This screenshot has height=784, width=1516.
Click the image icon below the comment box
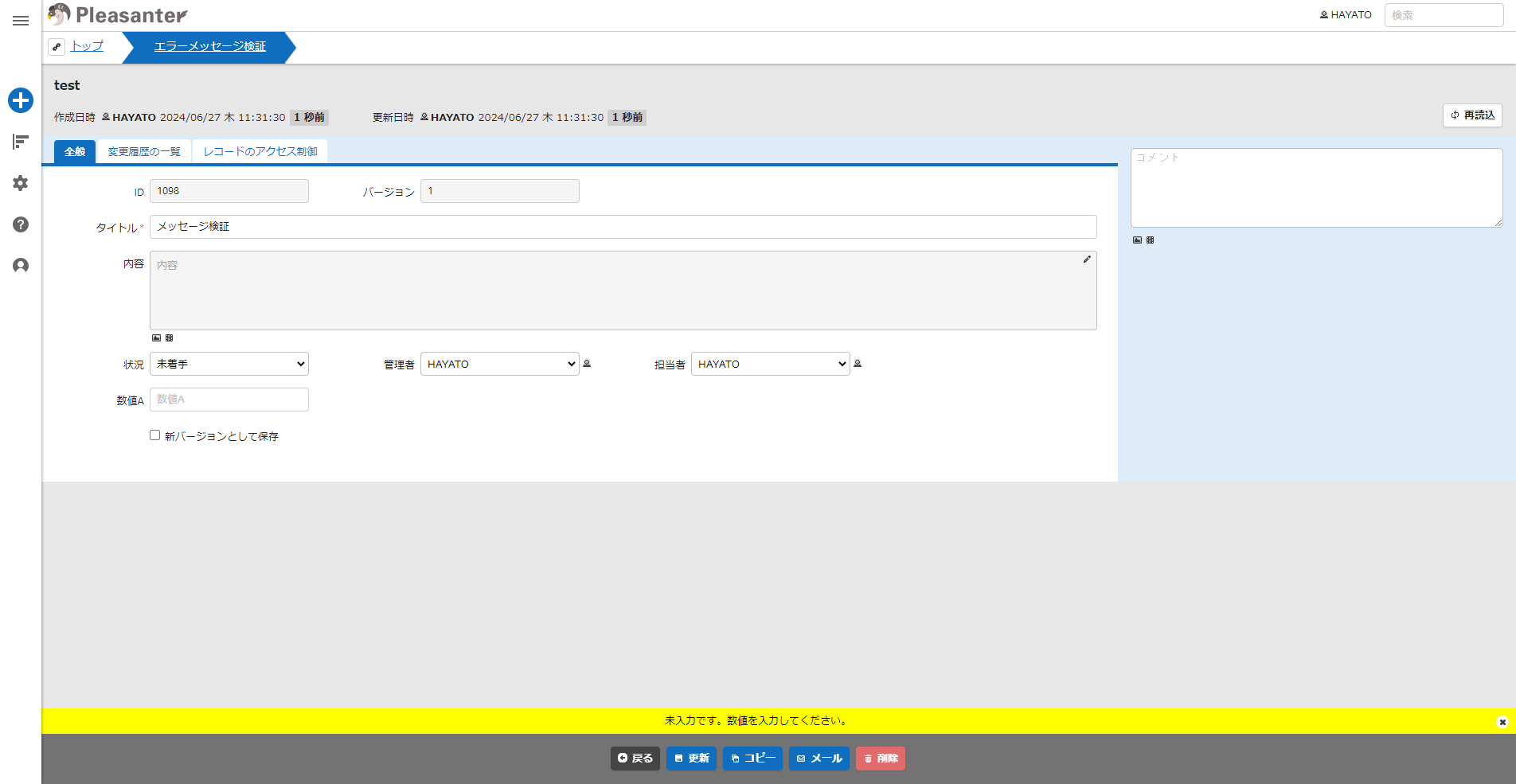[x=1137, y=240]
